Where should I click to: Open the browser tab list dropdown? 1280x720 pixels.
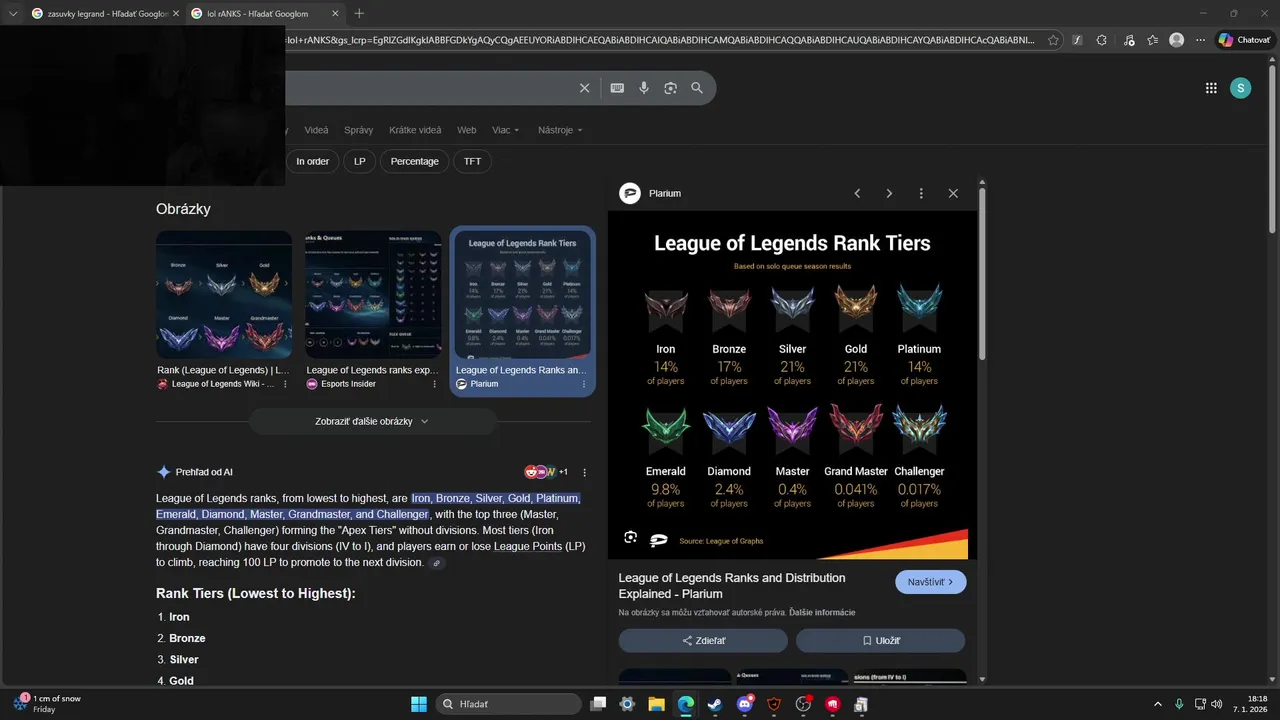pos(12,13)
